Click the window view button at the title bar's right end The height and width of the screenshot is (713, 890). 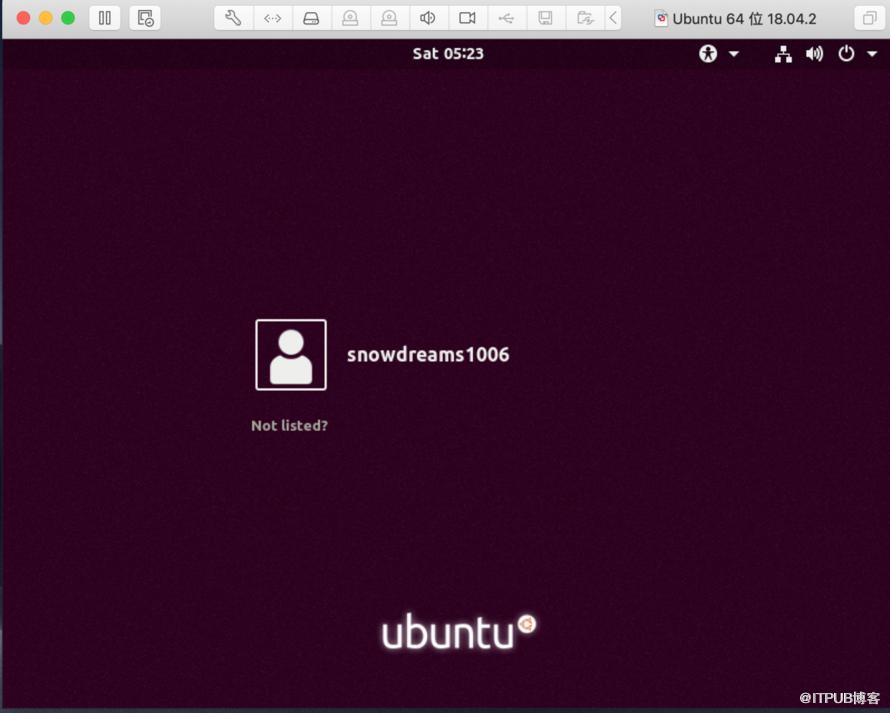point(870,18)
